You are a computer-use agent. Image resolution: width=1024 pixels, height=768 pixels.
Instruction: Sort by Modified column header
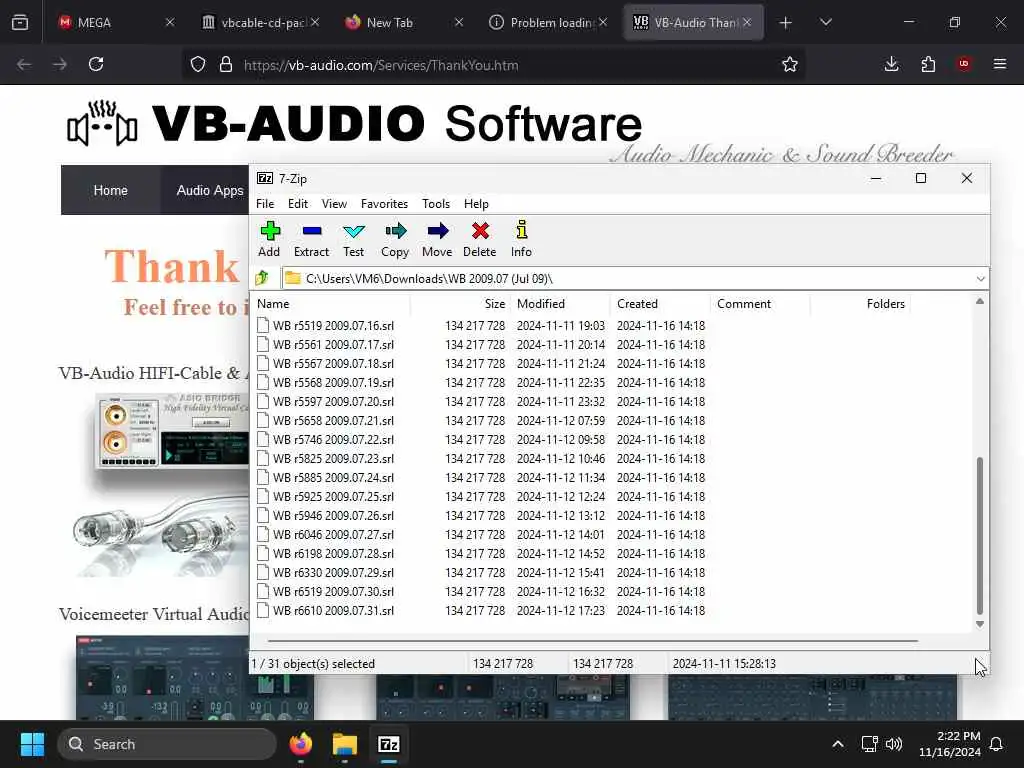click(x=560, y=304)
